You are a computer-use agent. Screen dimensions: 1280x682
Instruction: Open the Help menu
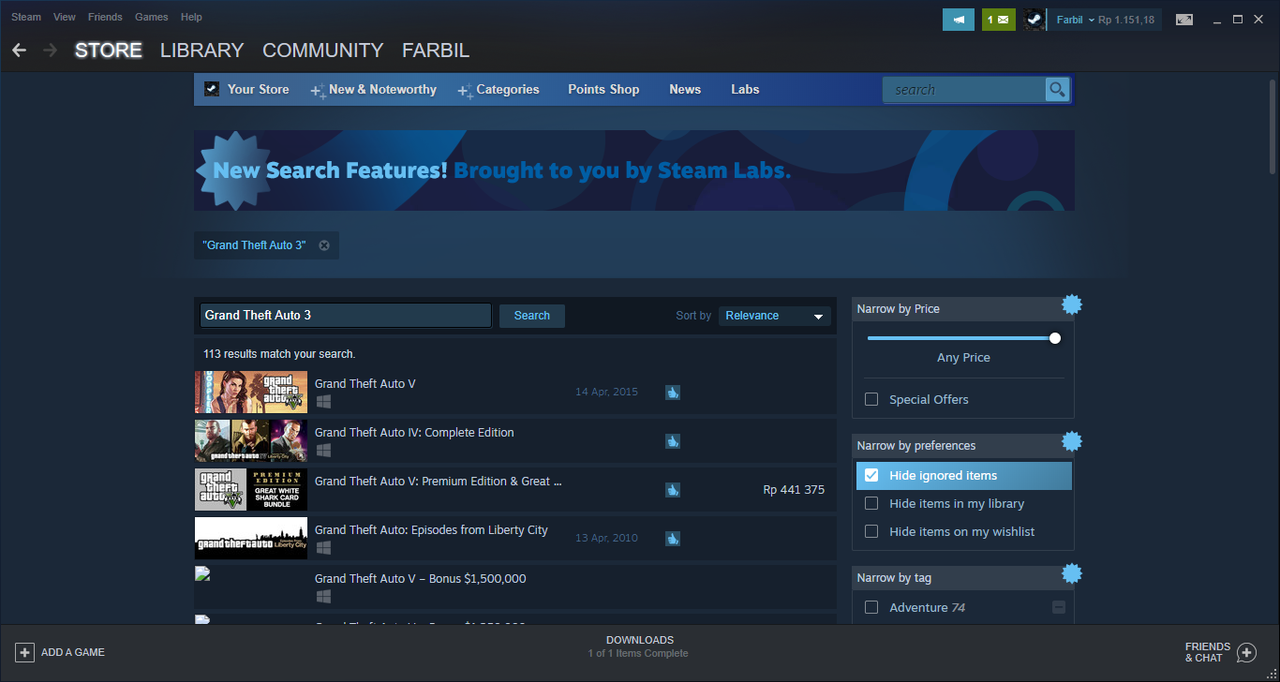191,17
